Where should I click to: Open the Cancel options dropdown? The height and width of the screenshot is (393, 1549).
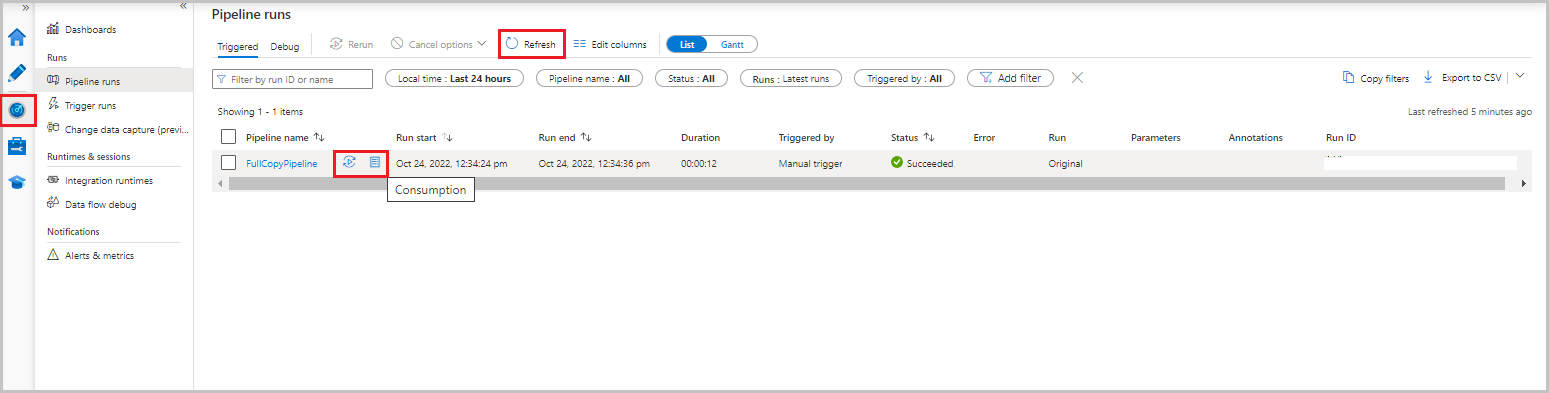click(439, 44)
